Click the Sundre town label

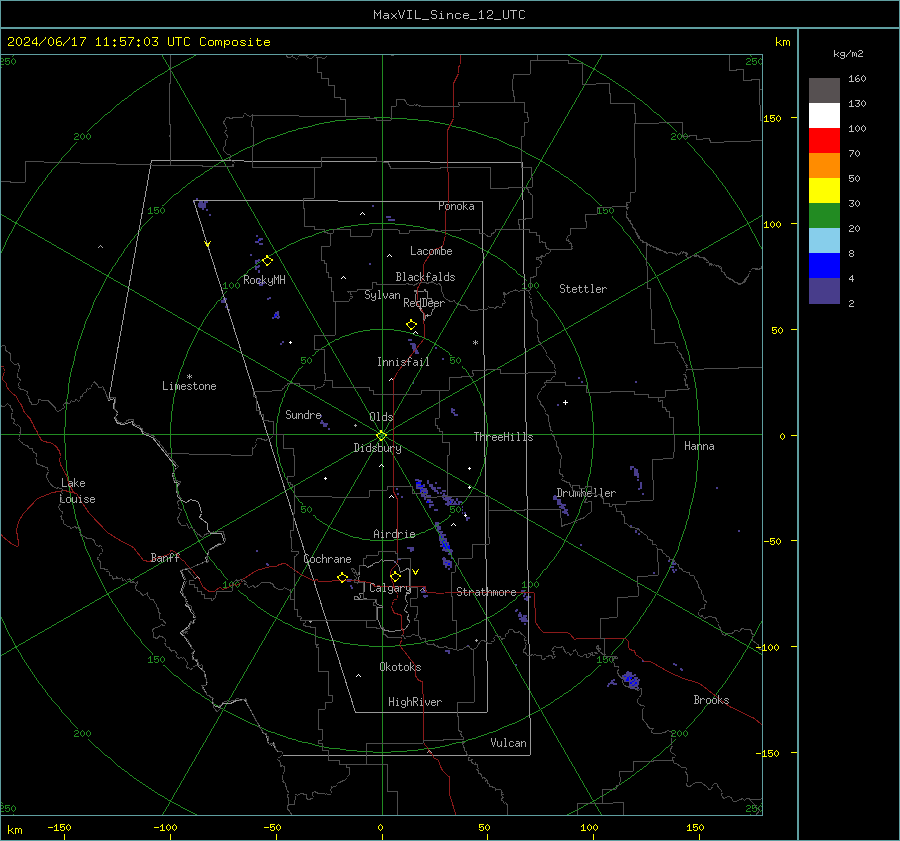coord(303,414)
